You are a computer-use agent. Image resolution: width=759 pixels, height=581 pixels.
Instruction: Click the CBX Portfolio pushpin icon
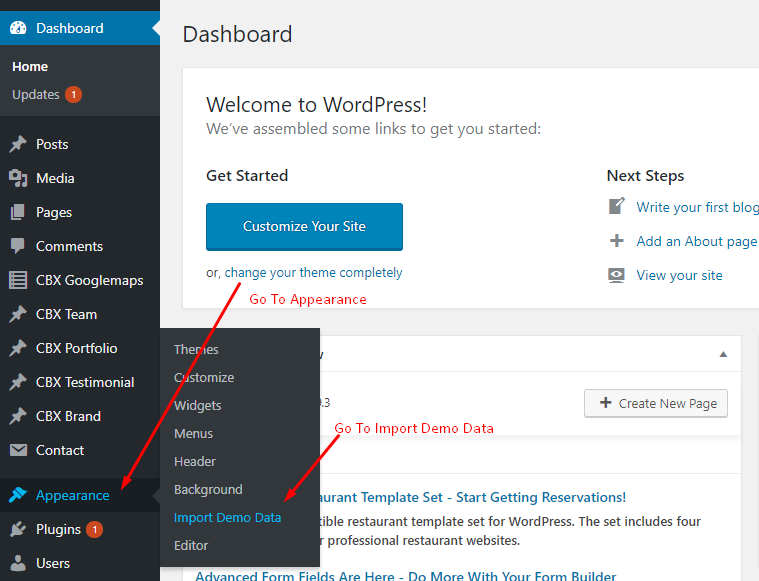tap(18, 348)
